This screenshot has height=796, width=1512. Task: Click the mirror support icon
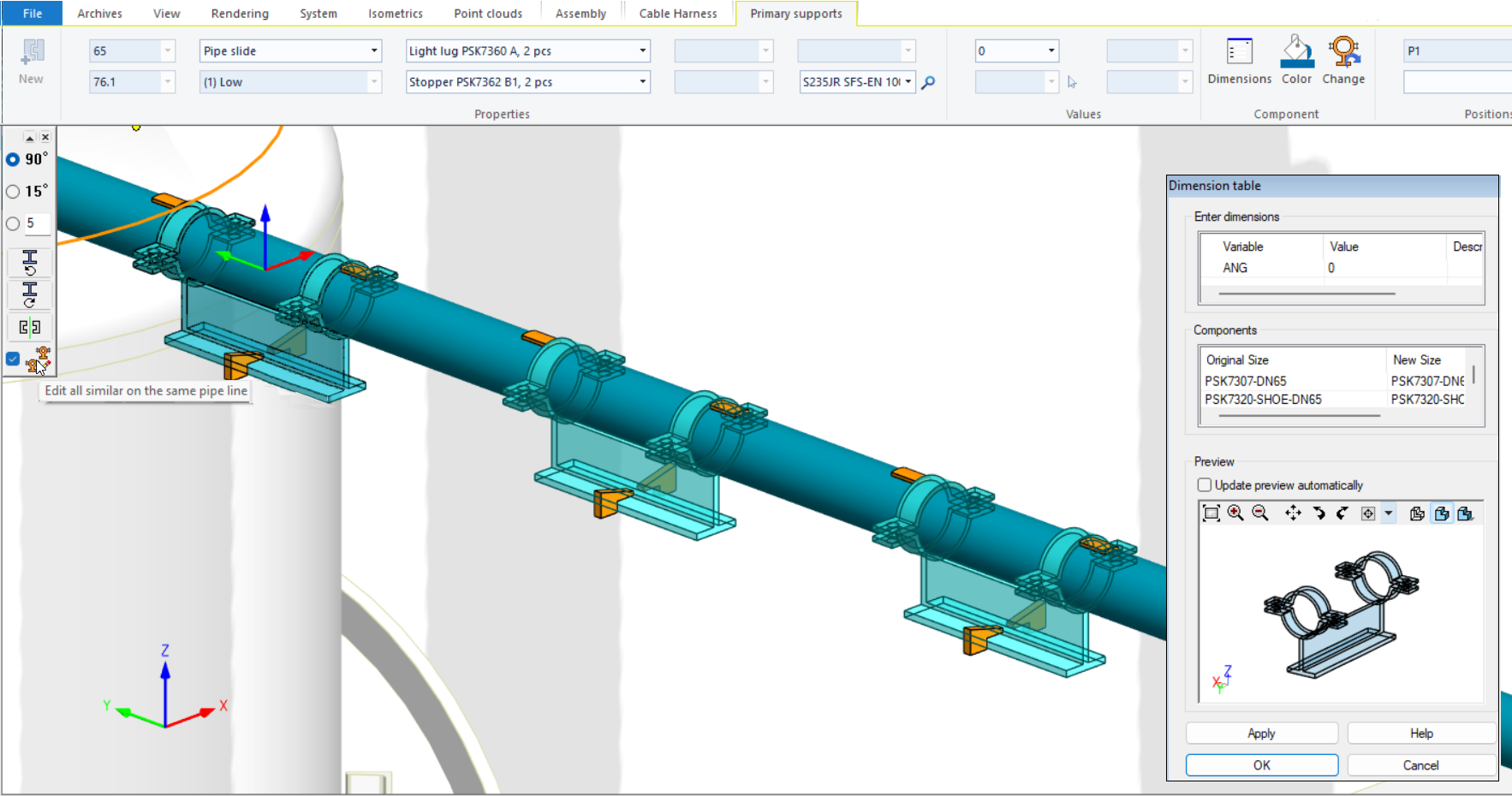click(30, 327)
